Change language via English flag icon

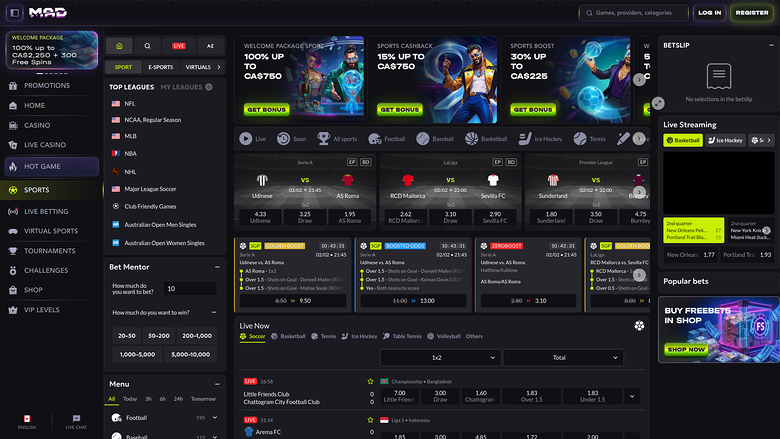(x=27, y=422)
